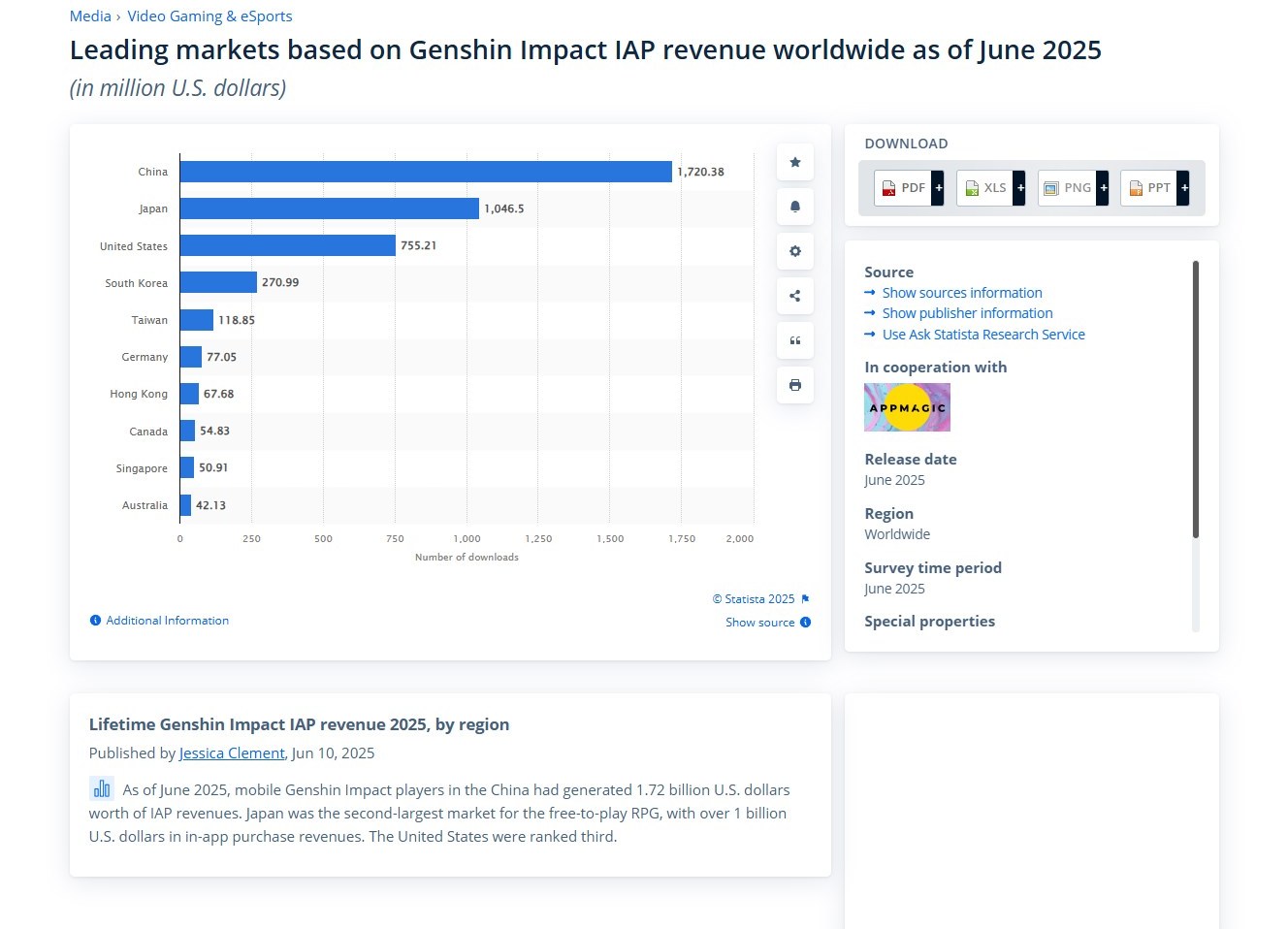Click the Survey time period heading
The height and width of the screenshot is (929, 1288).
(933, 568)
